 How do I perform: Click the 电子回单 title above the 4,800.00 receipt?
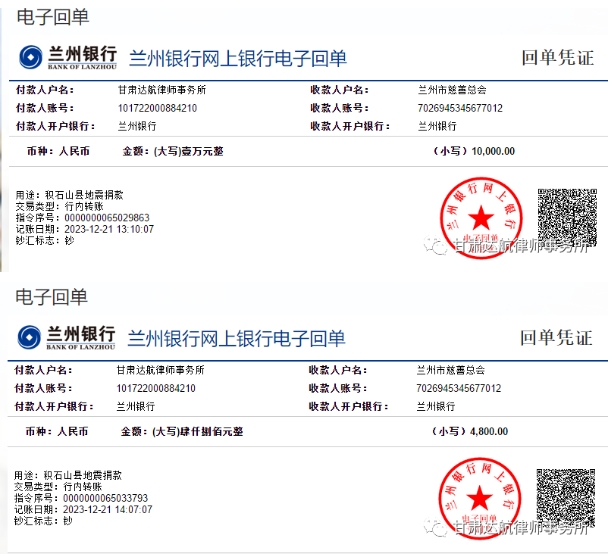[51, 297]
